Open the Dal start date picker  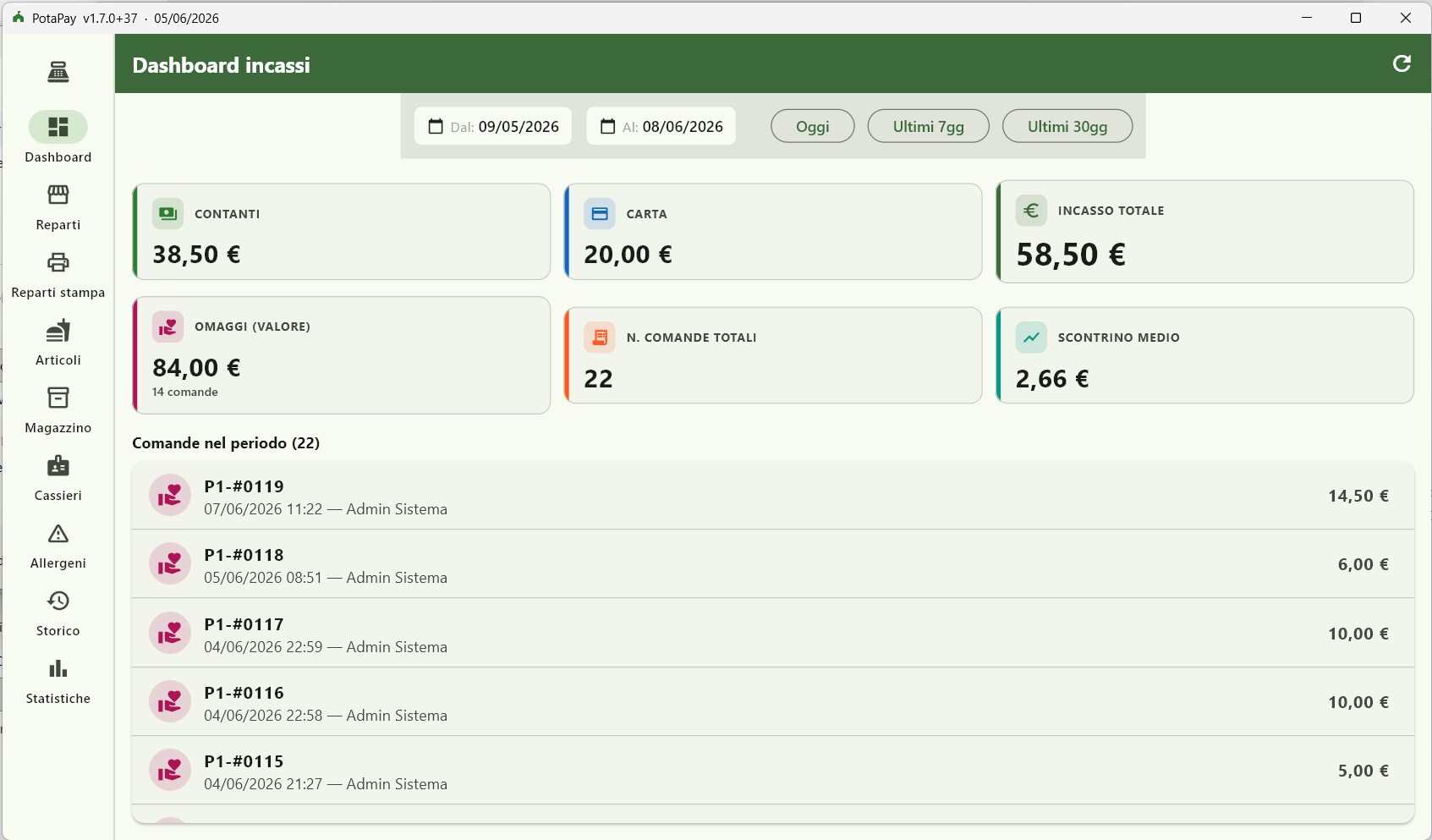click(493, 126)
